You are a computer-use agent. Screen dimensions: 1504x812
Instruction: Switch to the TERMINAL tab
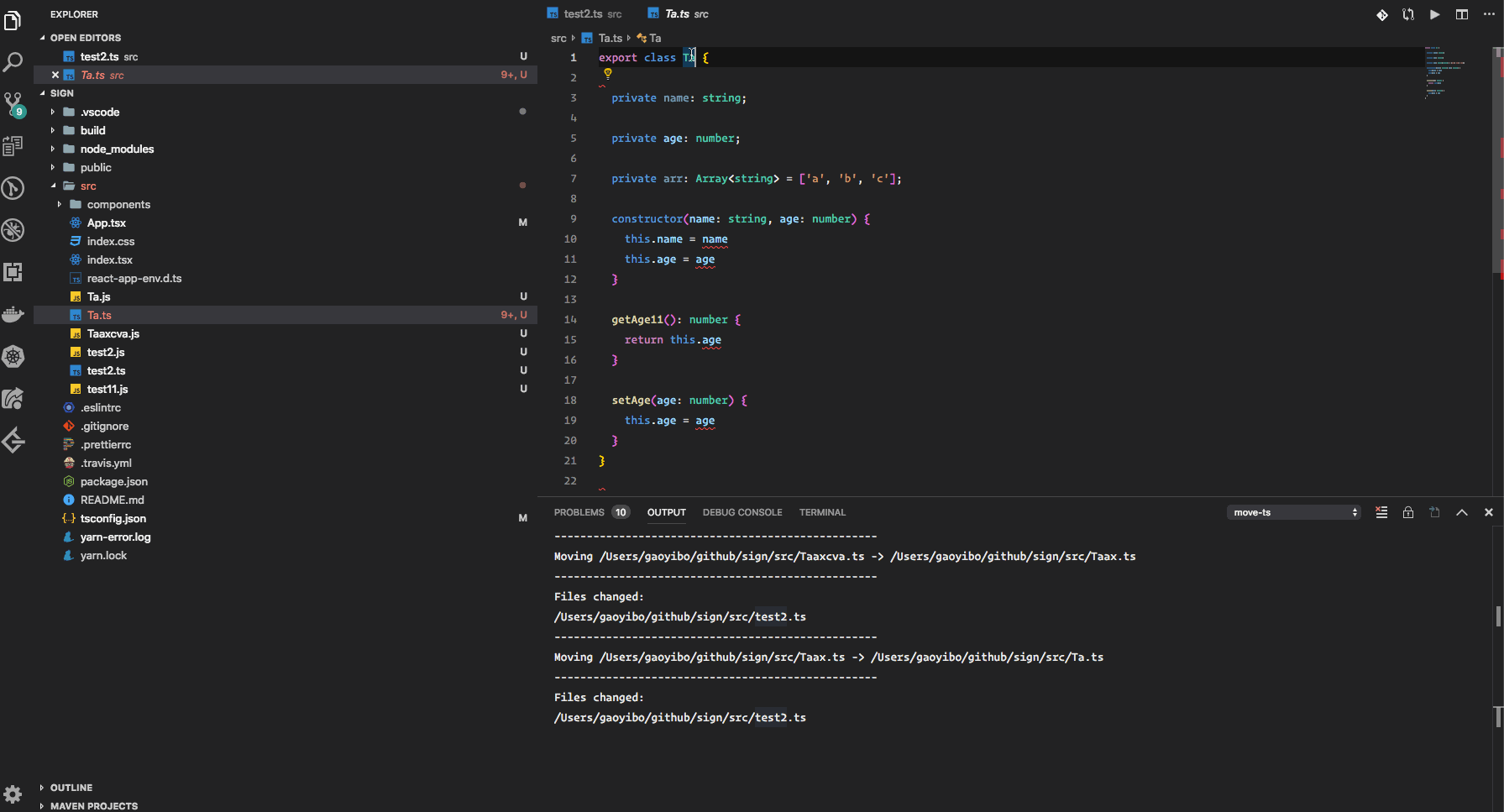(822, 512)
